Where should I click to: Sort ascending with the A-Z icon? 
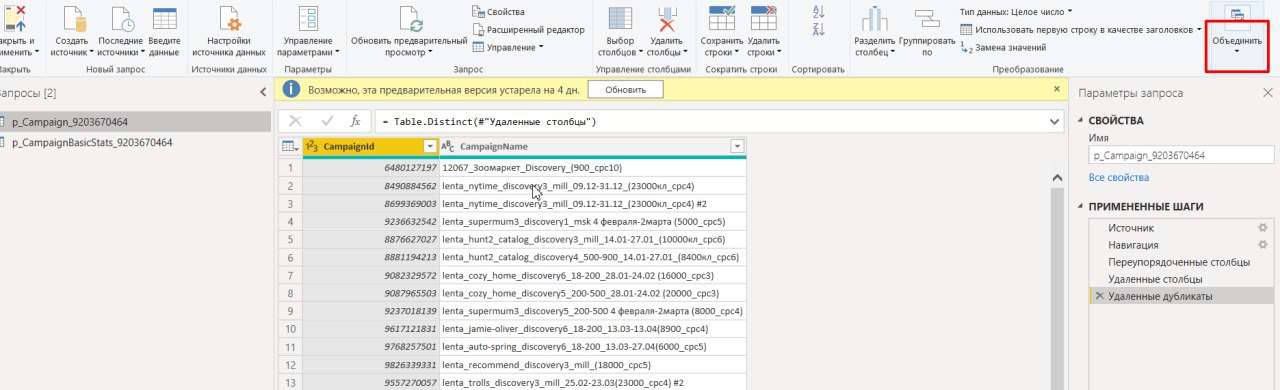(818, 11)
